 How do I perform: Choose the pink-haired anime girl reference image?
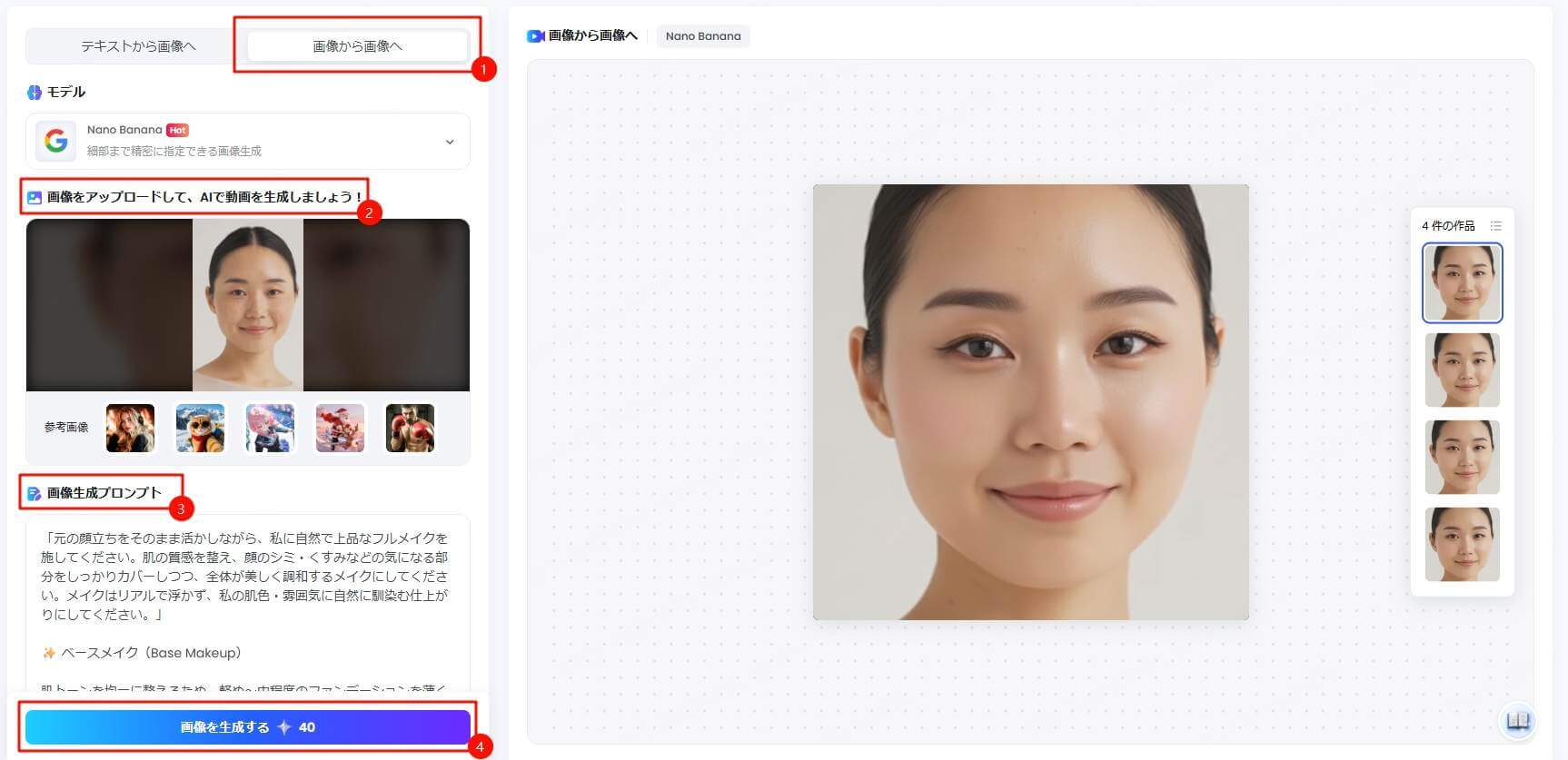click(270, 428)
